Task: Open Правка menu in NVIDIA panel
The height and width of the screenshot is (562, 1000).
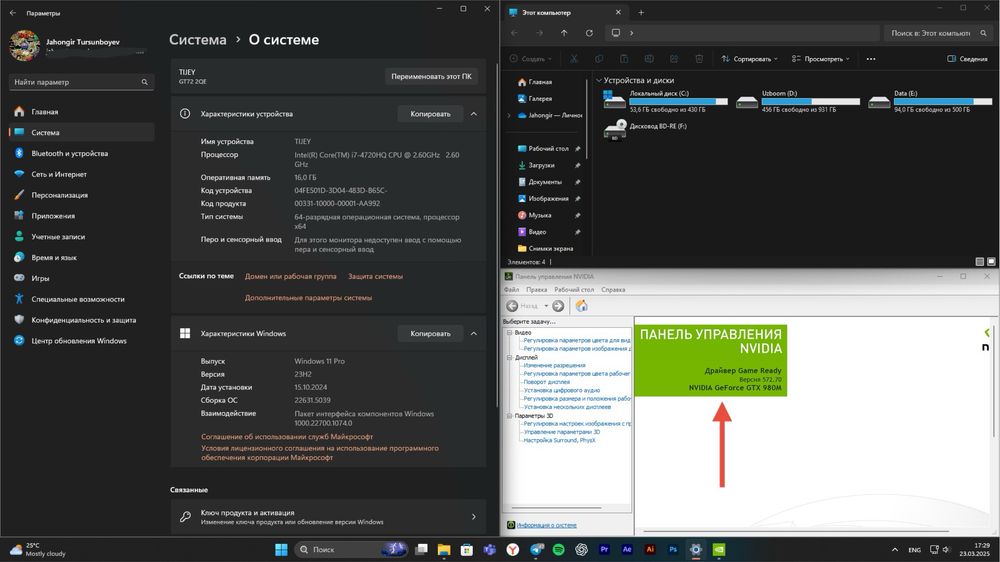Action: tap(536, 290)
